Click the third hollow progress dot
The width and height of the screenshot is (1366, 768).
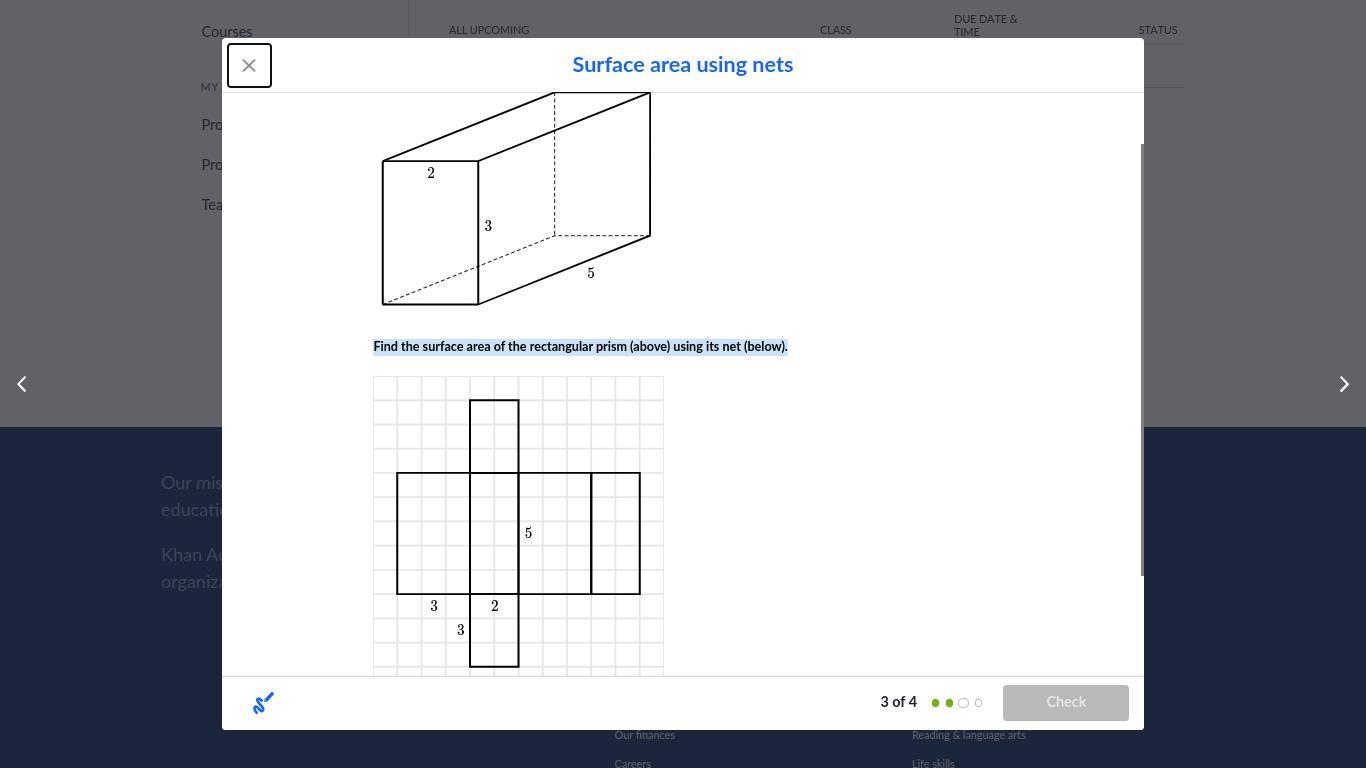tap(964, 703)
